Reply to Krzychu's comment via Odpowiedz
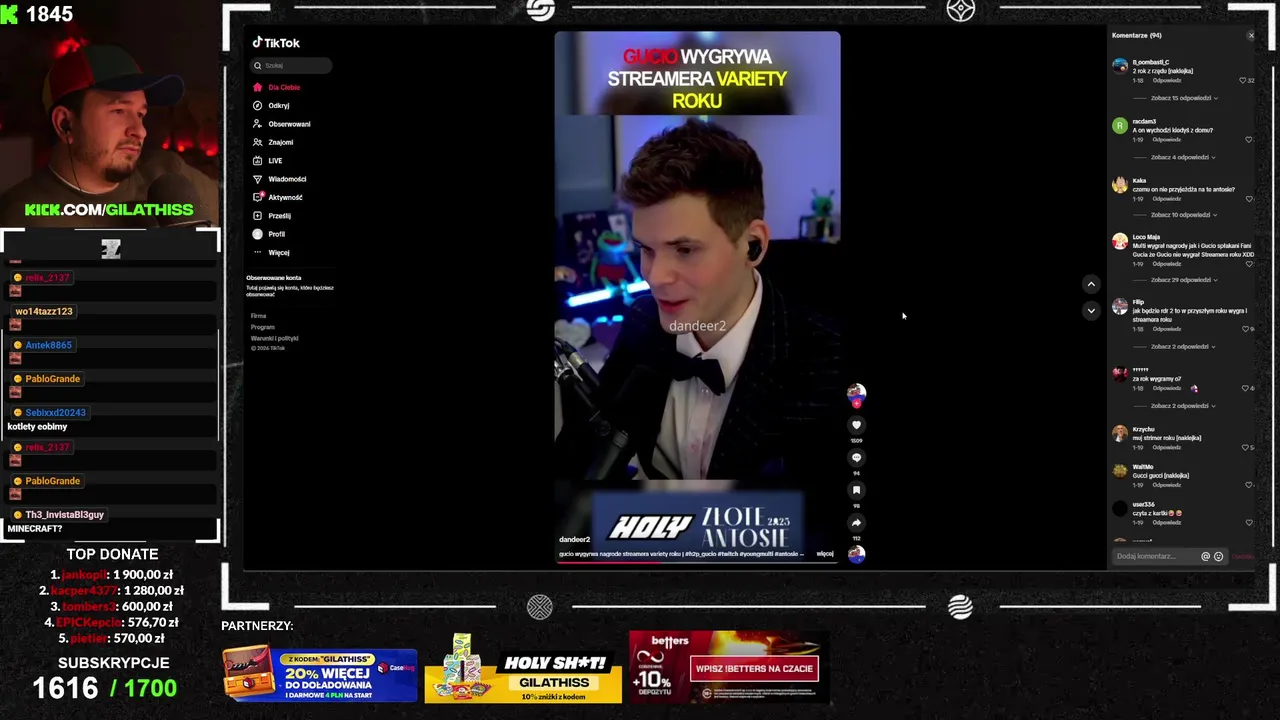Image resolution: width=1280 pixels, height=720 pixels. tap(1166, 447)
